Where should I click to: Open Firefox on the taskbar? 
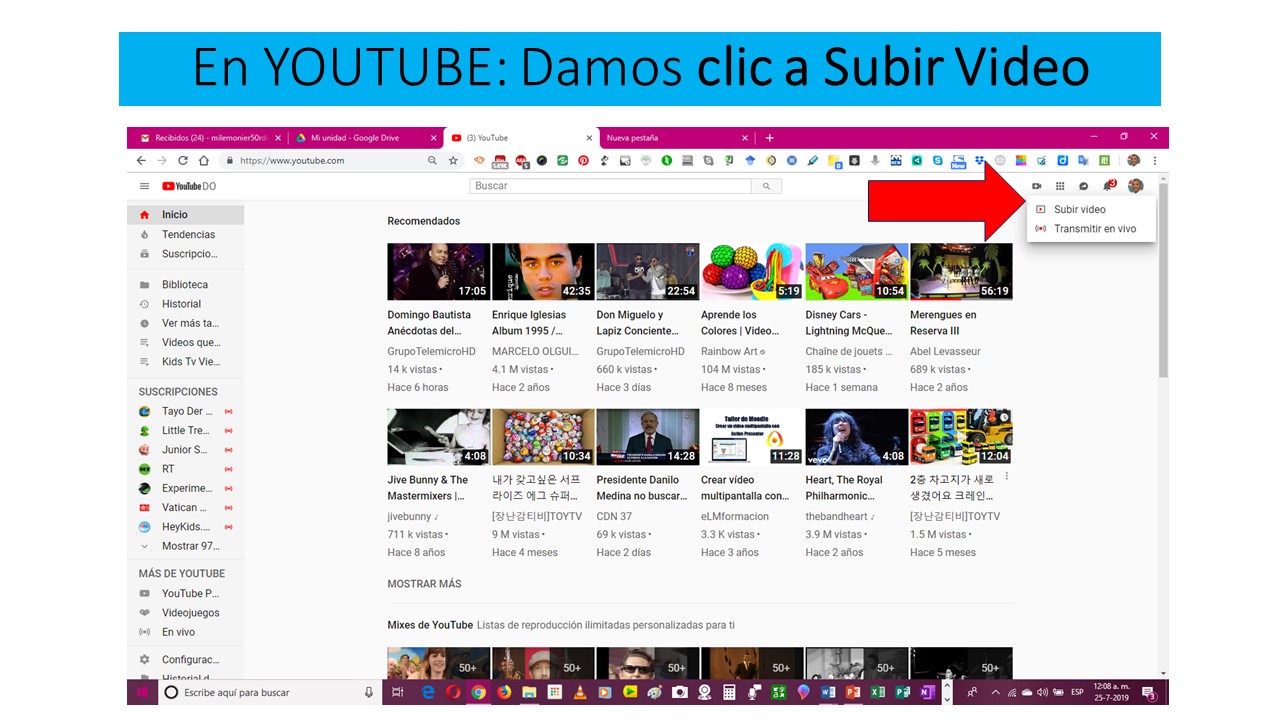point(504,692)
